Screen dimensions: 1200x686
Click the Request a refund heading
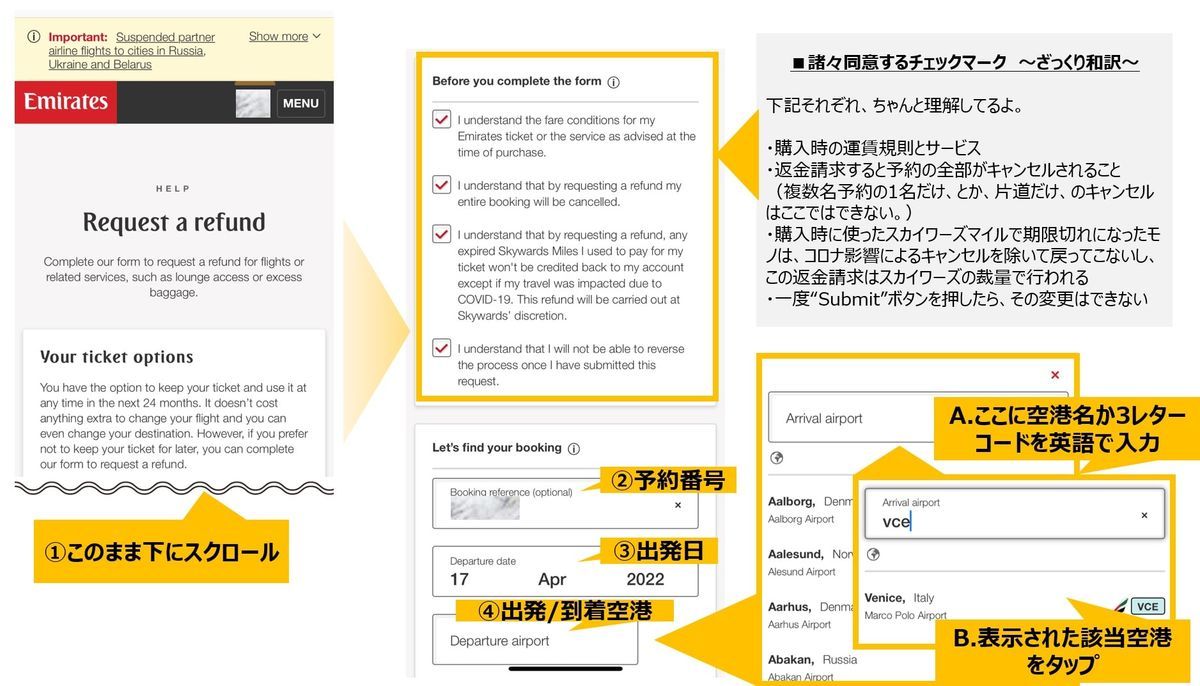[174, 222]
